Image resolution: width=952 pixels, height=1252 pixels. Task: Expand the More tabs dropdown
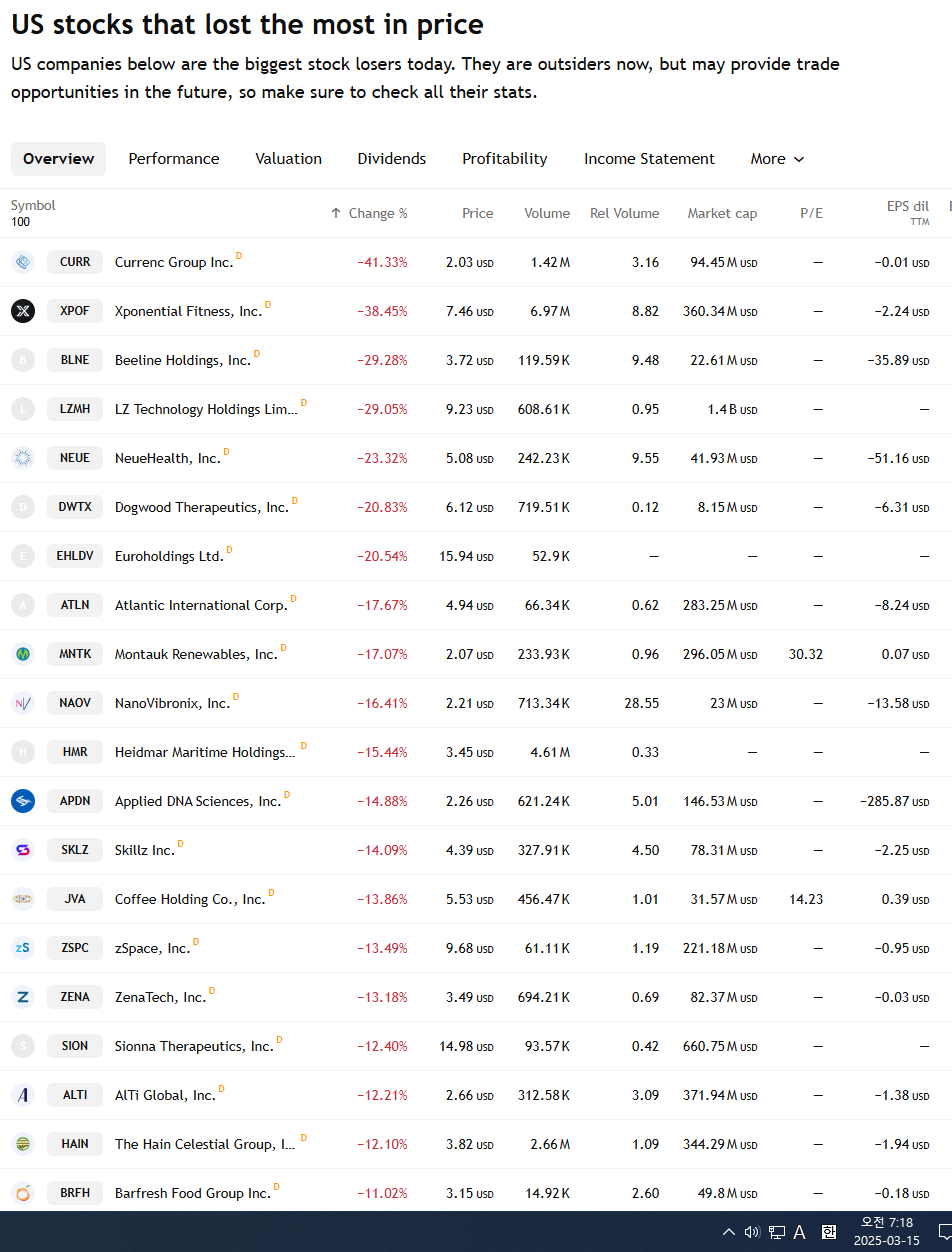point(777,159)
